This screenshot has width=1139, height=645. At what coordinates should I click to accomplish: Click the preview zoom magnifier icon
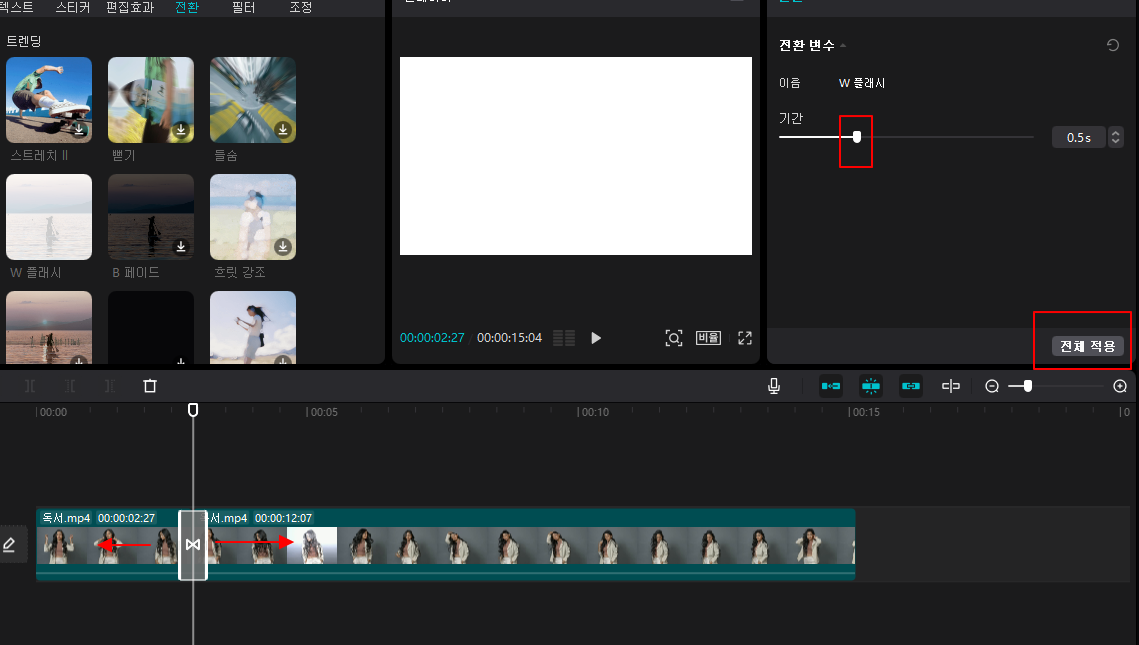[673, 338]
